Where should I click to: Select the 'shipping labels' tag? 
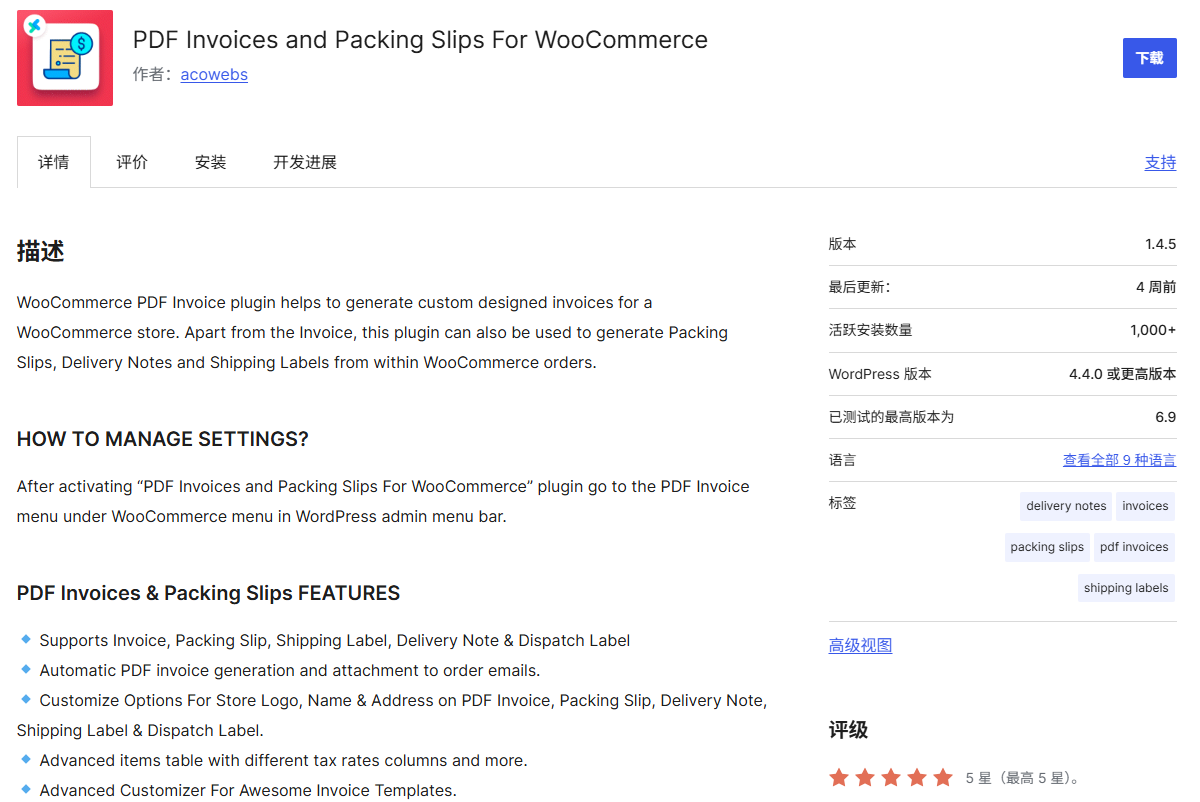tap(1126, 588)
